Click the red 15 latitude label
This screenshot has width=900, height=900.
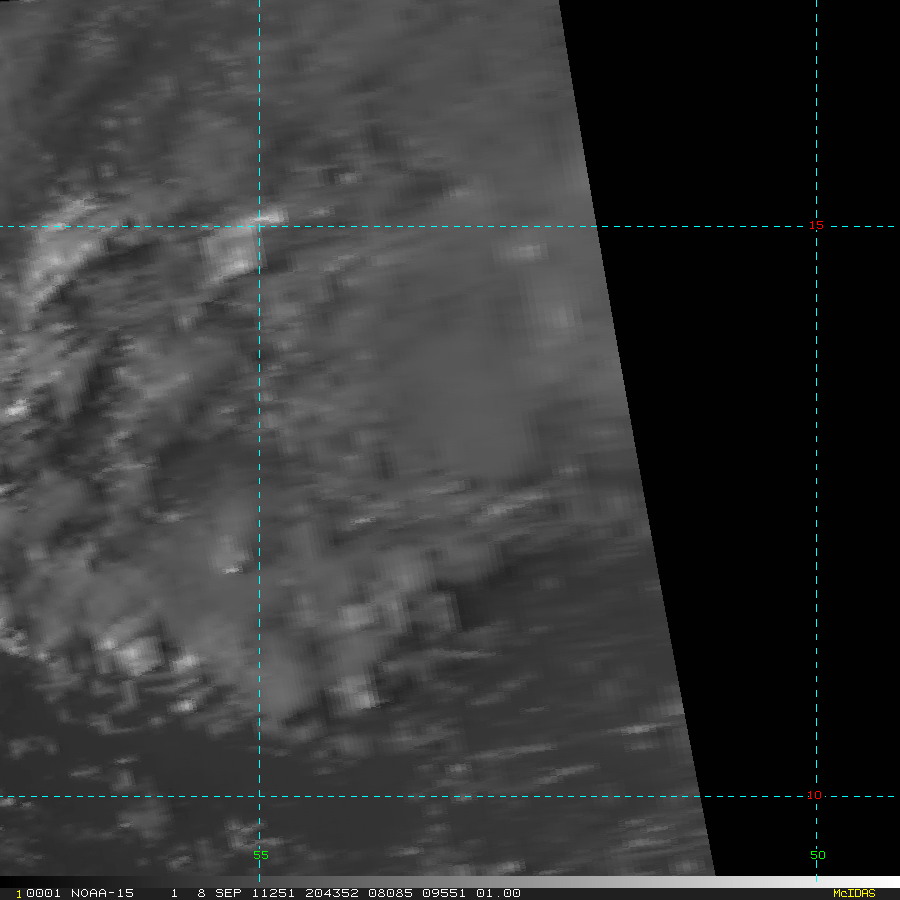(815, 226)
